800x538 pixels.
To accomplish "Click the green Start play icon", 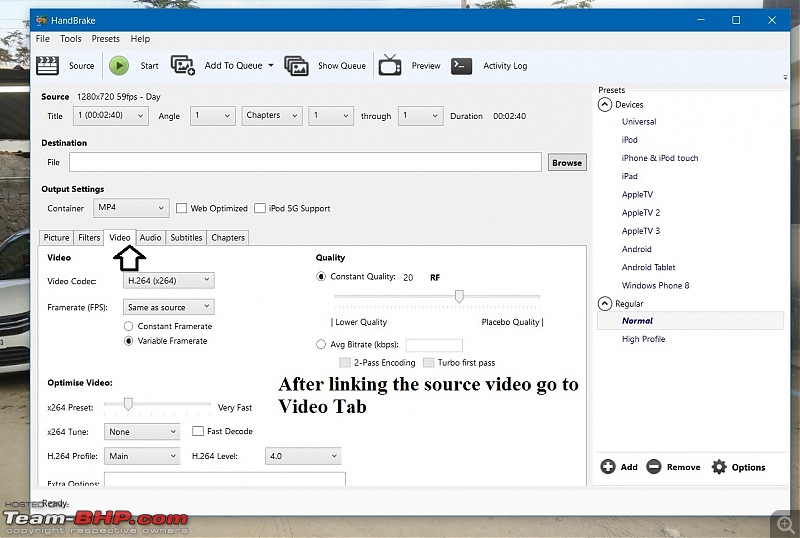I will point(119,66).
